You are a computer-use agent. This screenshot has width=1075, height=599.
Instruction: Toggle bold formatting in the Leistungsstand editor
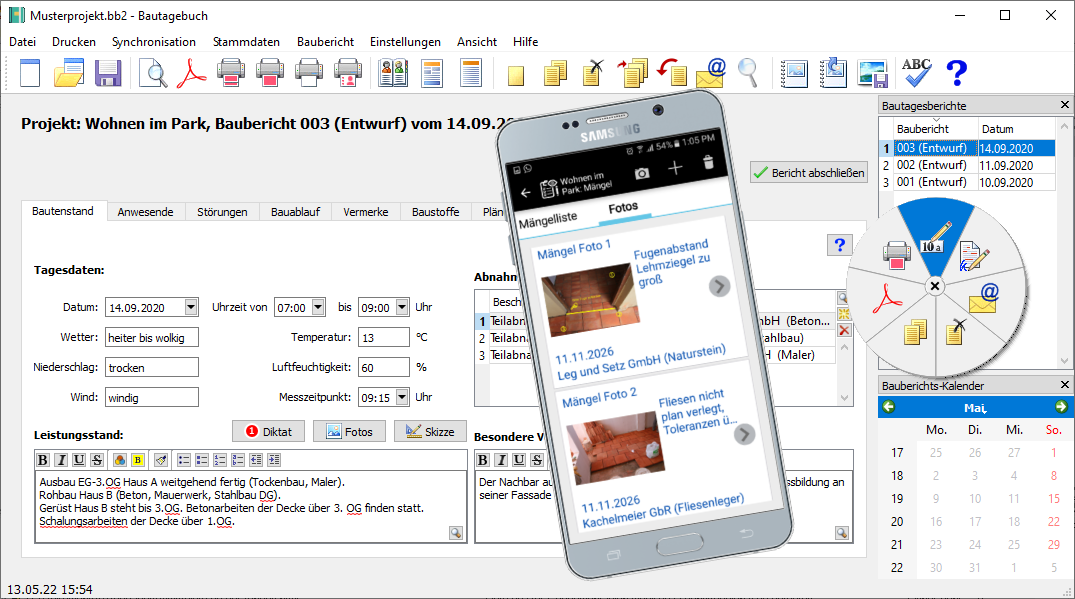click(x=41, y=459)
